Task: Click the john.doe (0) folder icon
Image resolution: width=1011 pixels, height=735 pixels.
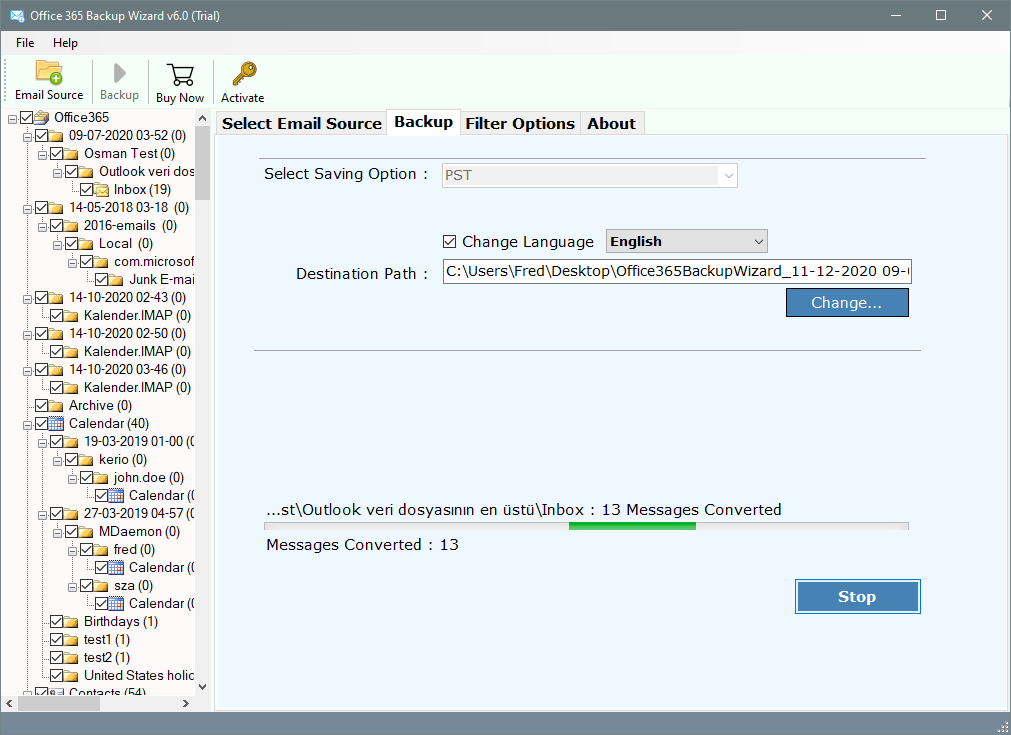Action: (101, 478)
